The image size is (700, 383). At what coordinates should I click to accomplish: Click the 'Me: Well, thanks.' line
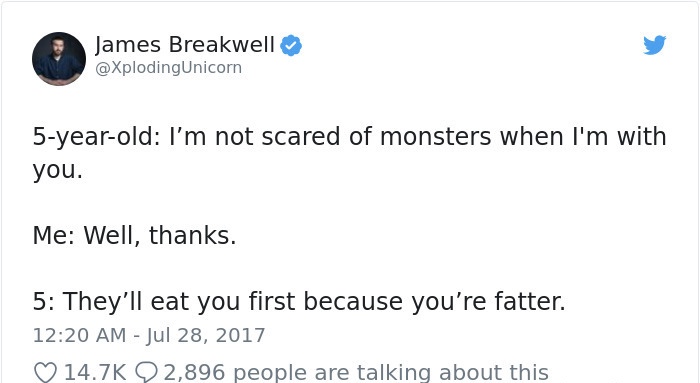pos(134,235)
